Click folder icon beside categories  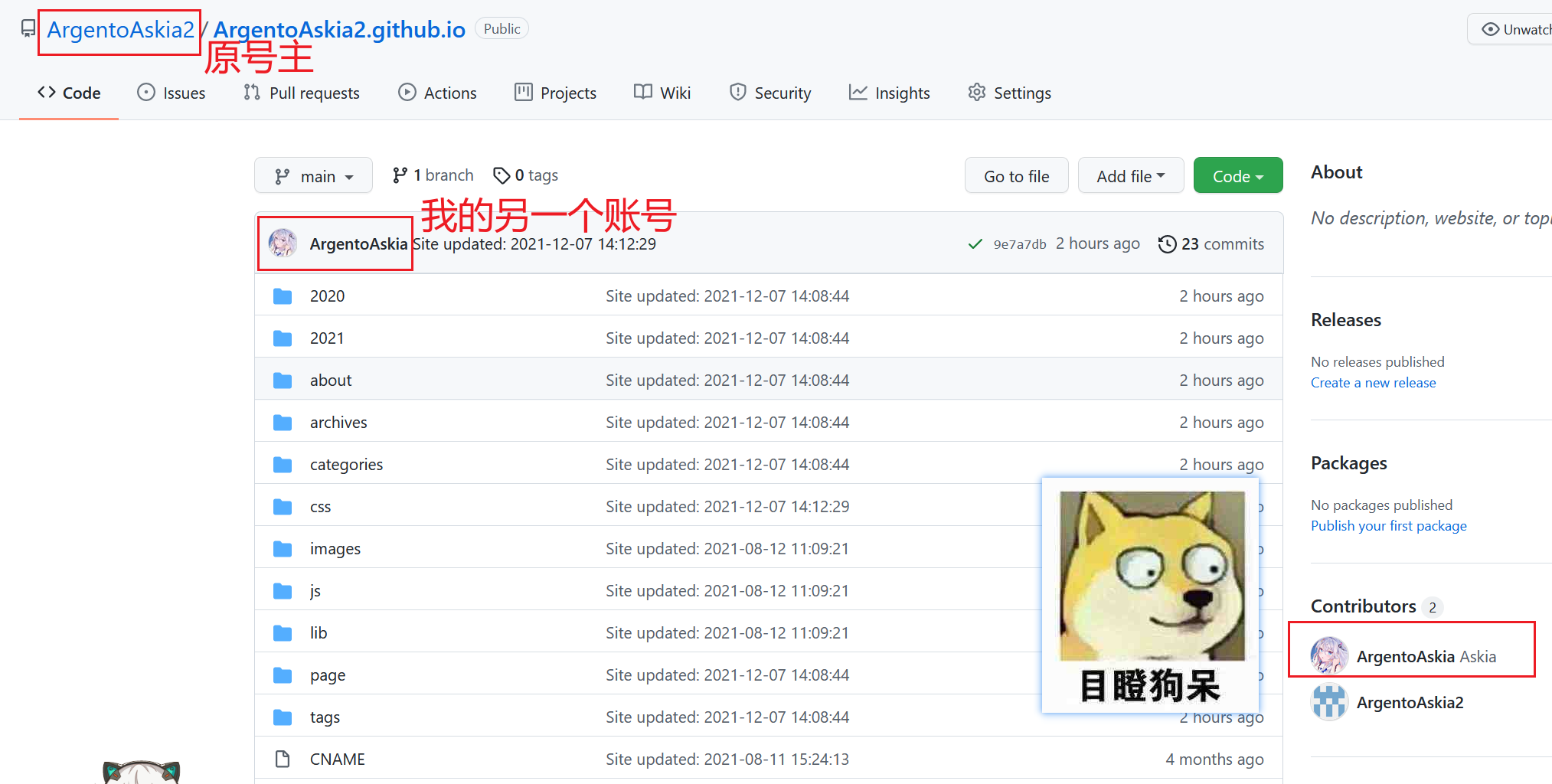pyautogui.click(x=283, y=465)
